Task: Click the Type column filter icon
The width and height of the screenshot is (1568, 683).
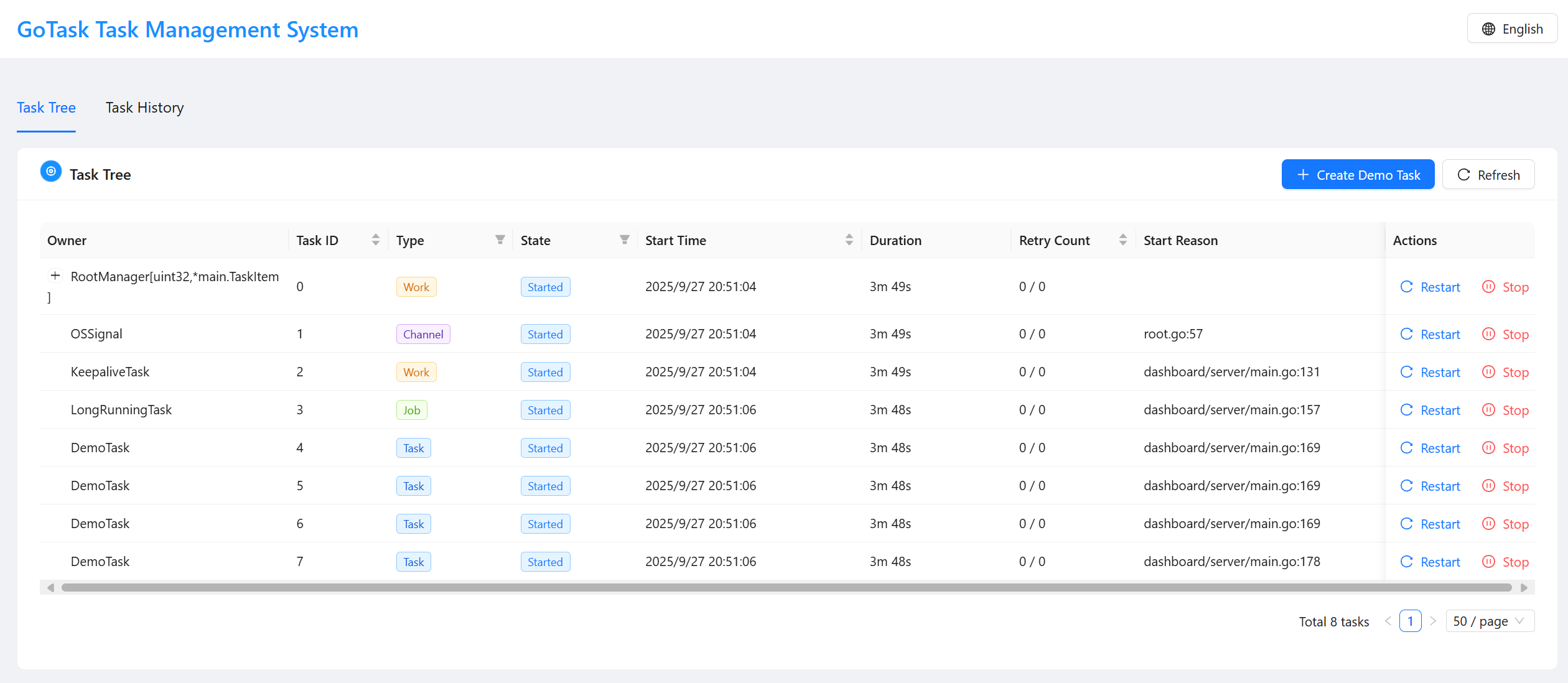Action: pos(500,240)
